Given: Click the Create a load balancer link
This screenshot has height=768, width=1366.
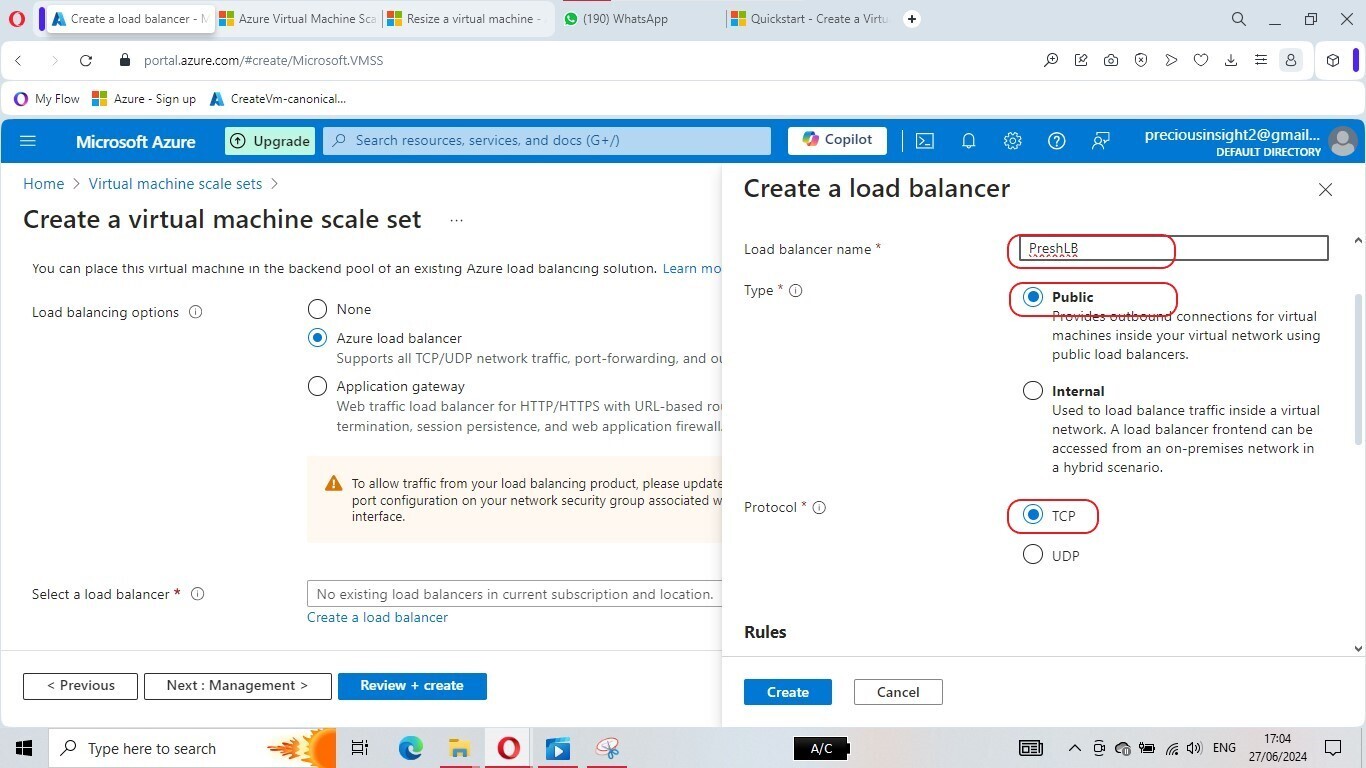Looking at the screenshot, I should pos(377,618).
